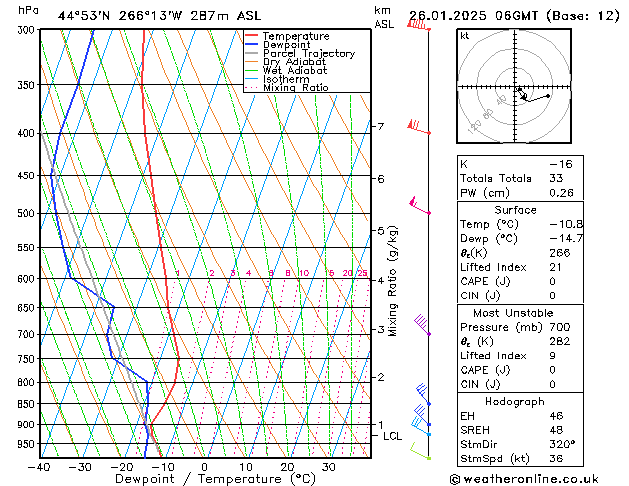This screenshot has height=486, width=629.
Task: Click the Hodograph section header in table
Action: [x=515, y=402]
